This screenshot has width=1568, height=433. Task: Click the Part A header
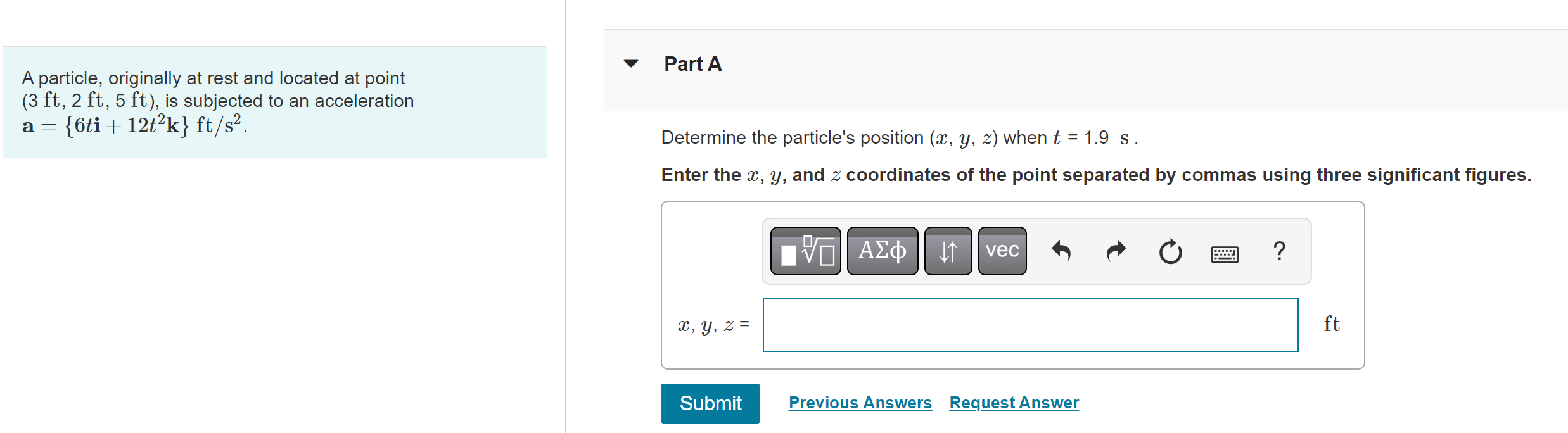pyautogui.click(x=692, y=63)
